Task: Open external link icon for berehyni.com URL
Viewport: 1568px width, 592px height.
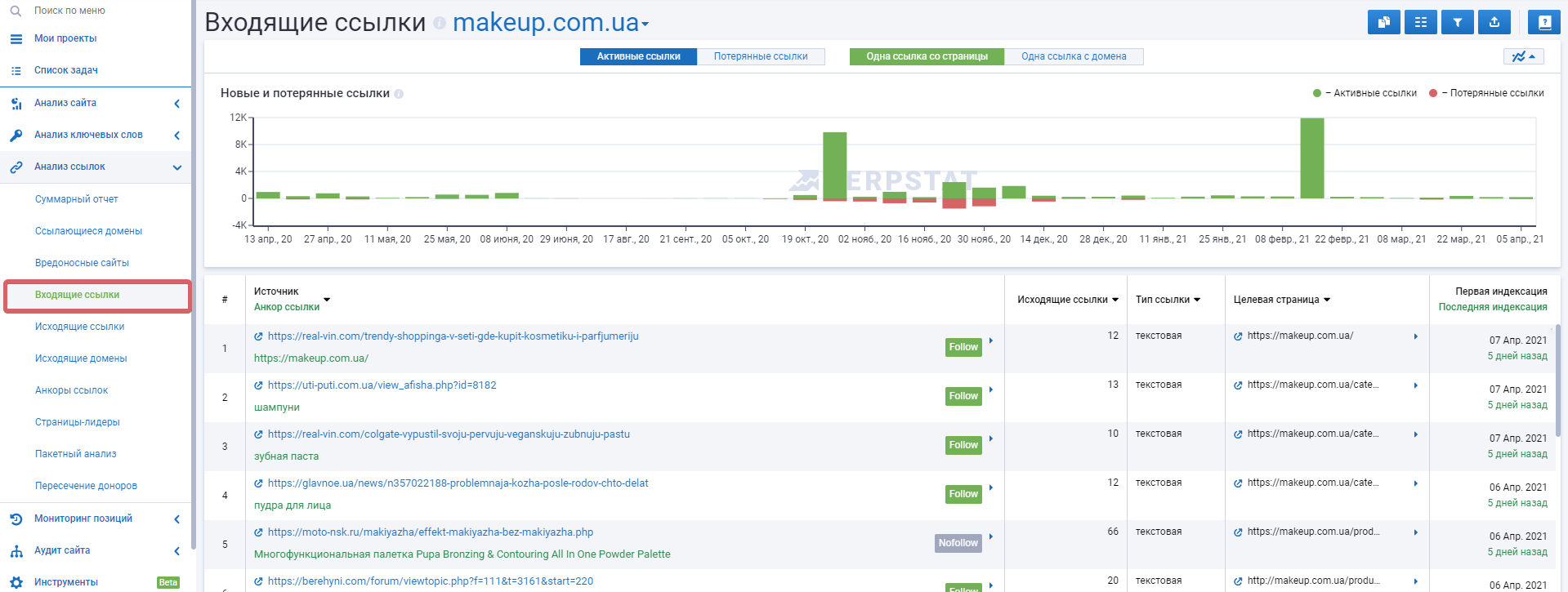Action: tap(258, 581)
